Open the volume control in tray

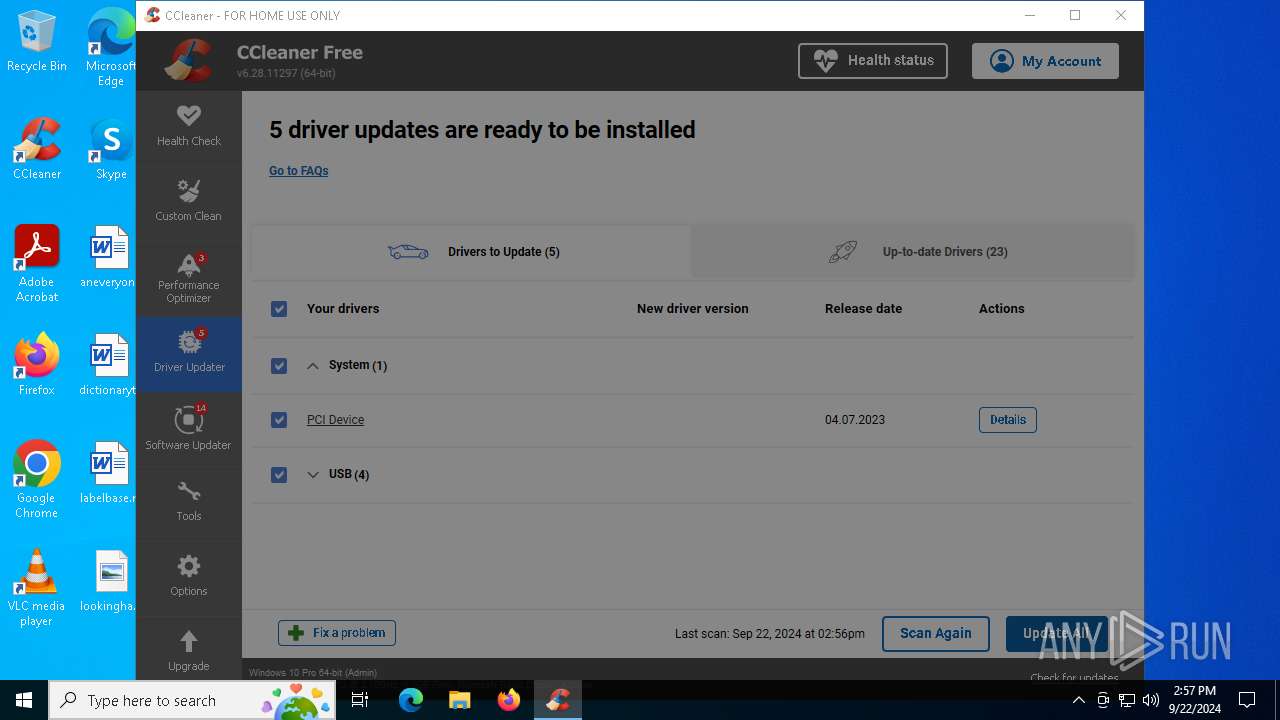1151,700
